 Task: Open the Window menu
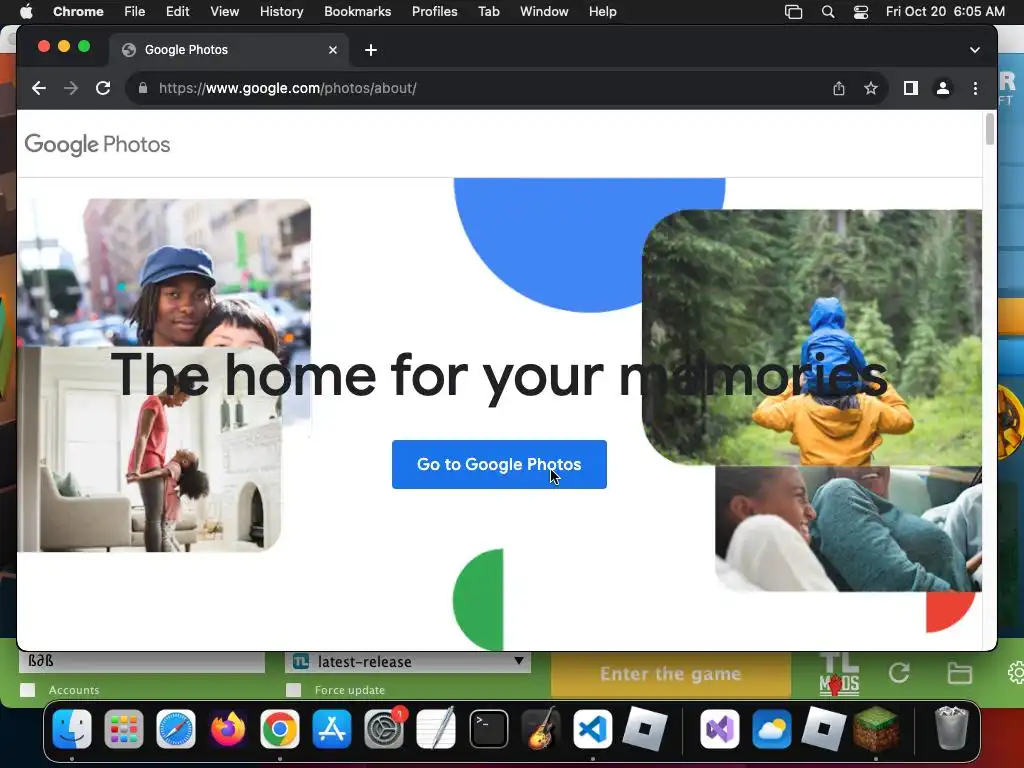[x=544, y=11]
